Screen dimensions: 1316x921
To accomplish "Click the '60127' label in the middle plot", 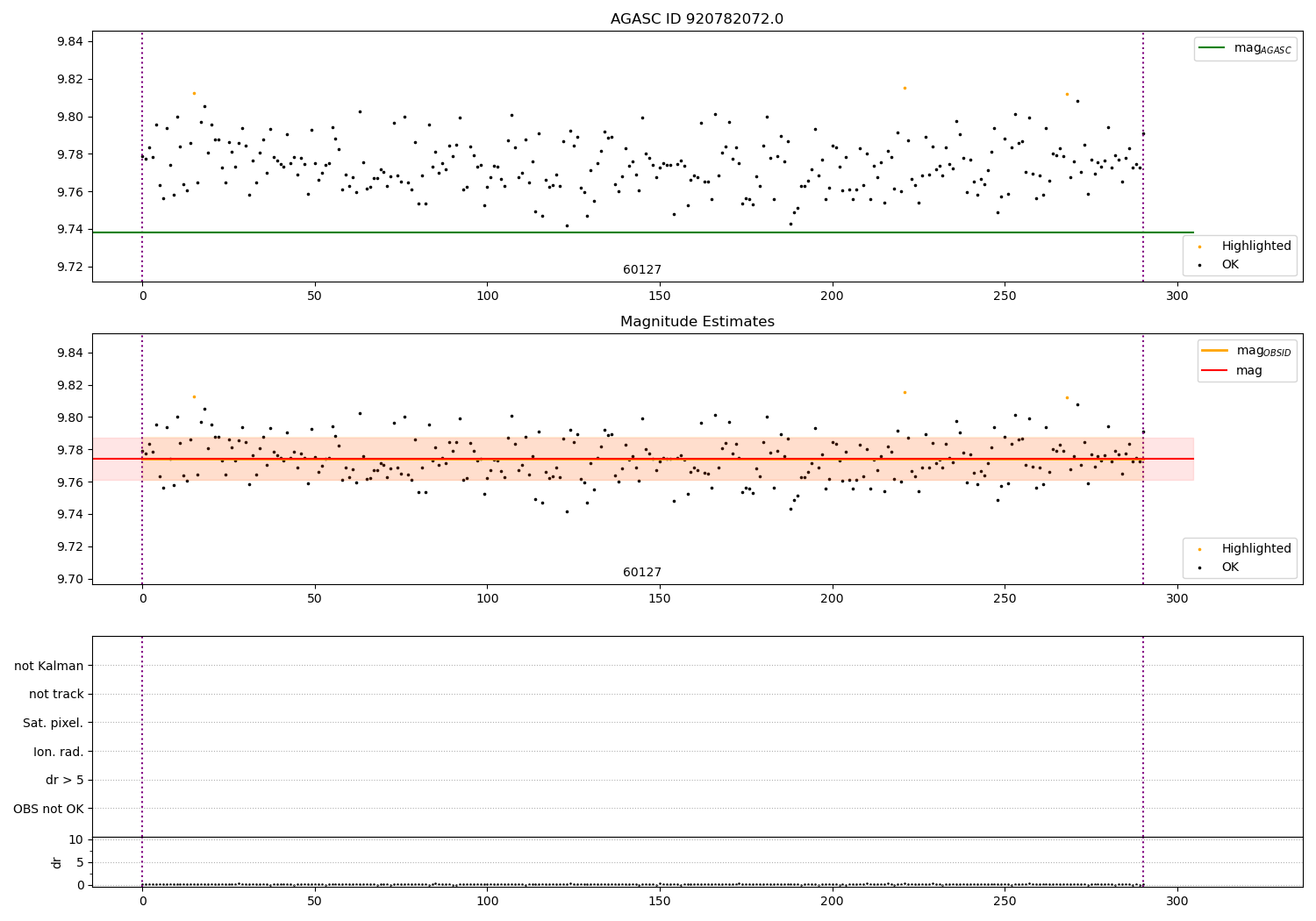I will click(642, 573).
